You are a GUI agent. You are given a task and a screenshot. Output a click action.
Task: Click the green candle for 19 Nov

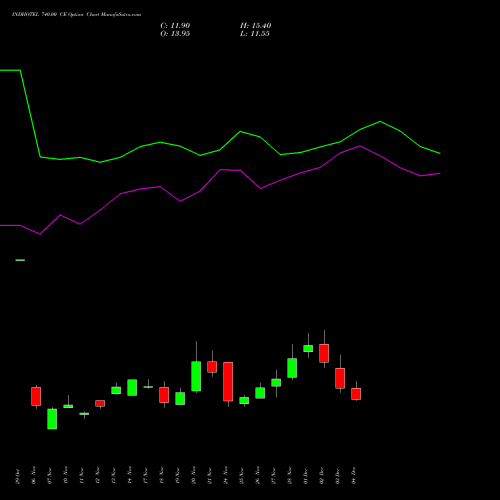[180, 398]
